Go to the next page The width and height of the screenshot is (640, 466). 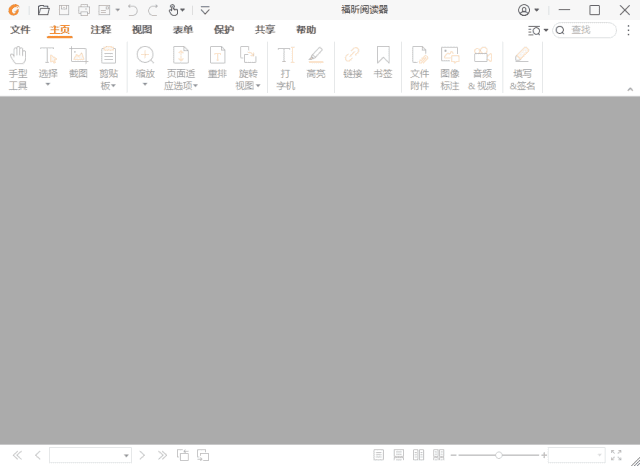click(x=142, y=455)
